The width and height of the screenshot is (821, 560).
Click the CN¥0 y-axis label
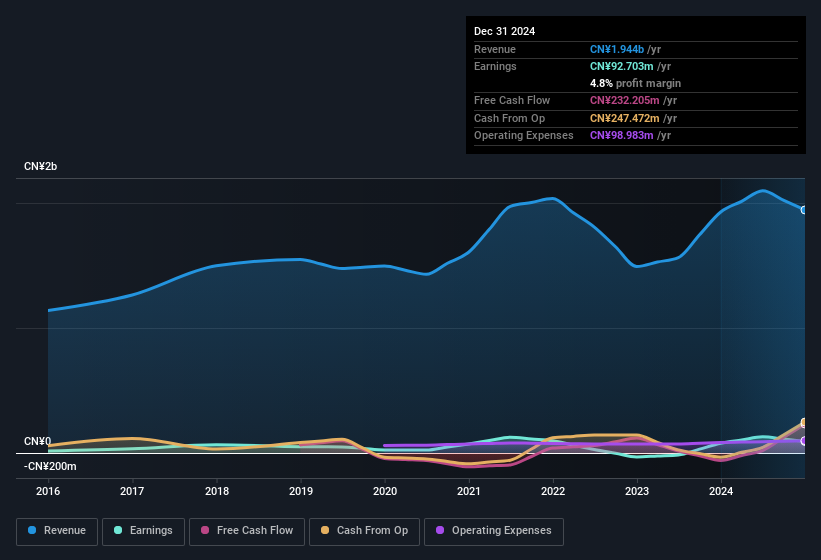coord(37,441)
